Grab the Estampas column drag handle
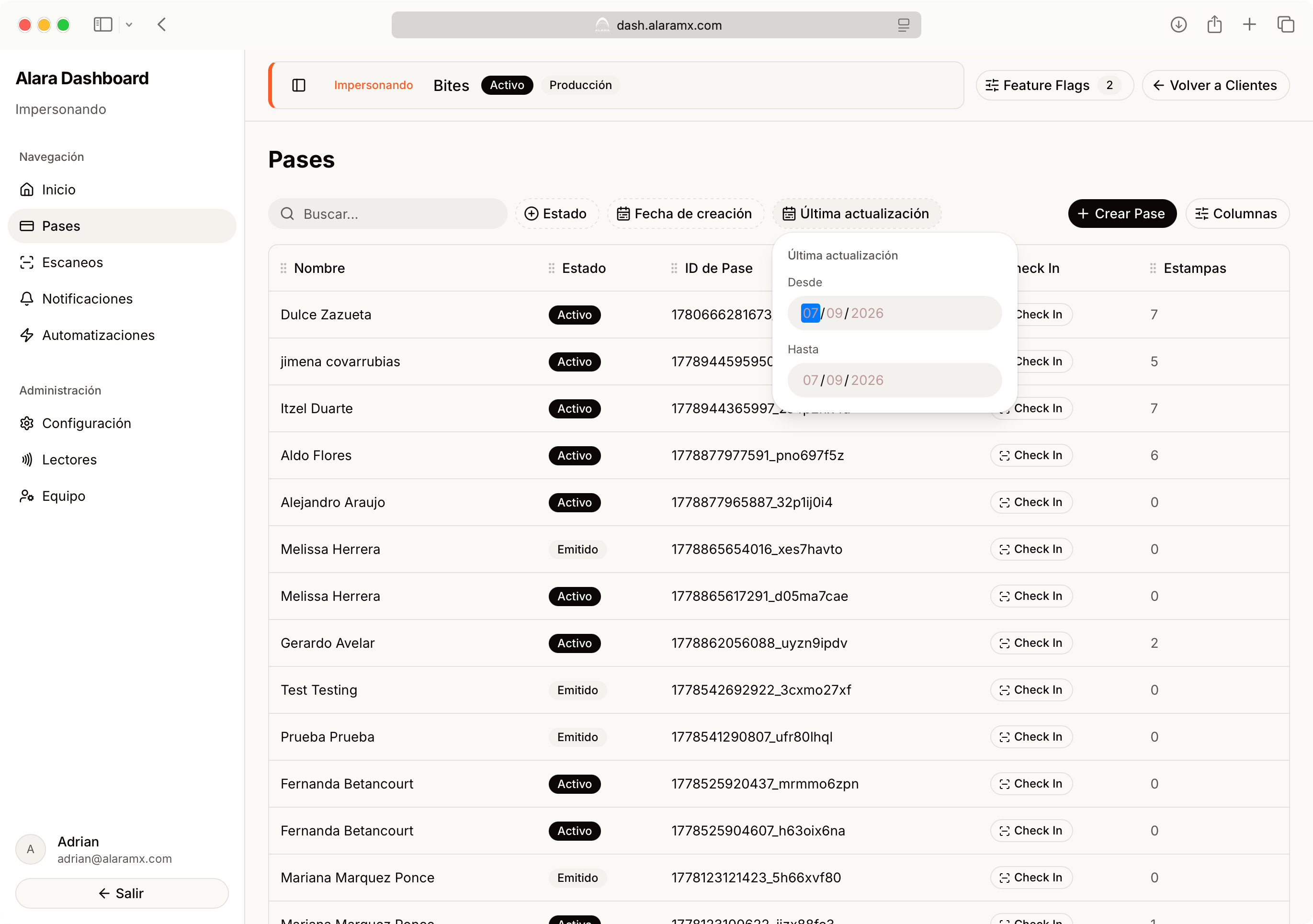 point(1152,268)
